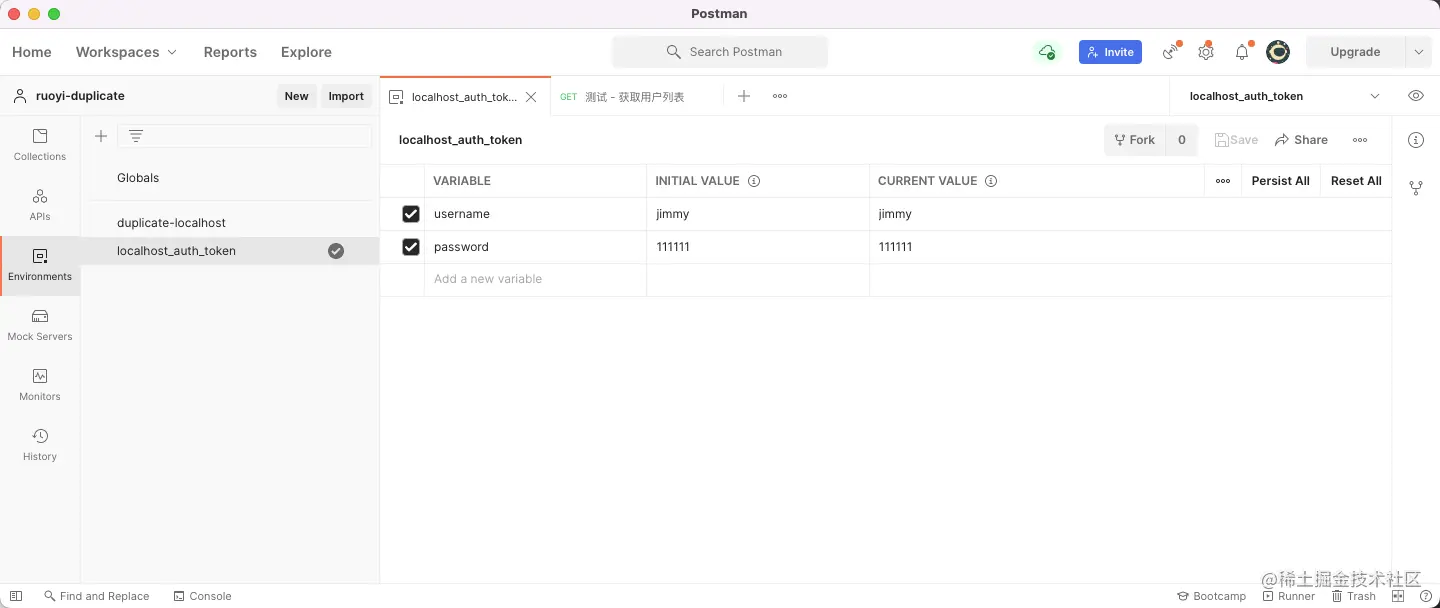Open the APIs sidebar panel
Image resolution: width=1440 pixels, height=608 pixels.
pyautogui.click(x=40, y=205)
